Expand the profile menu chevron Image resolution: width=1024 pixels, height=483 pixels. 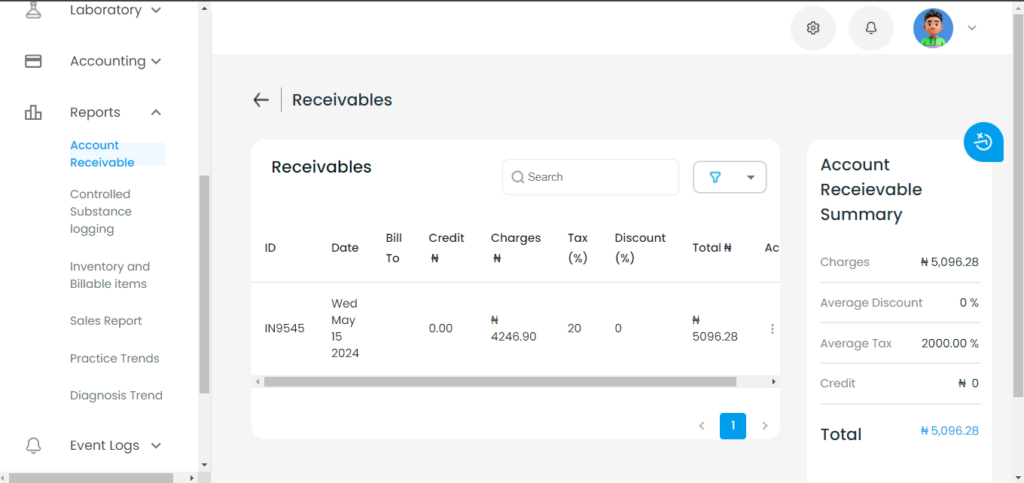[x=972, y=28]
